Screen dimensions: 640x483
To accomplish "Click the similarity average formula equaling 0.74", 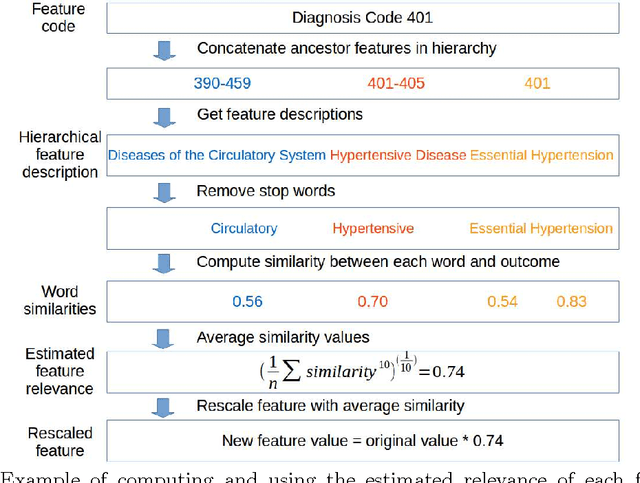I will click(361, 370).
